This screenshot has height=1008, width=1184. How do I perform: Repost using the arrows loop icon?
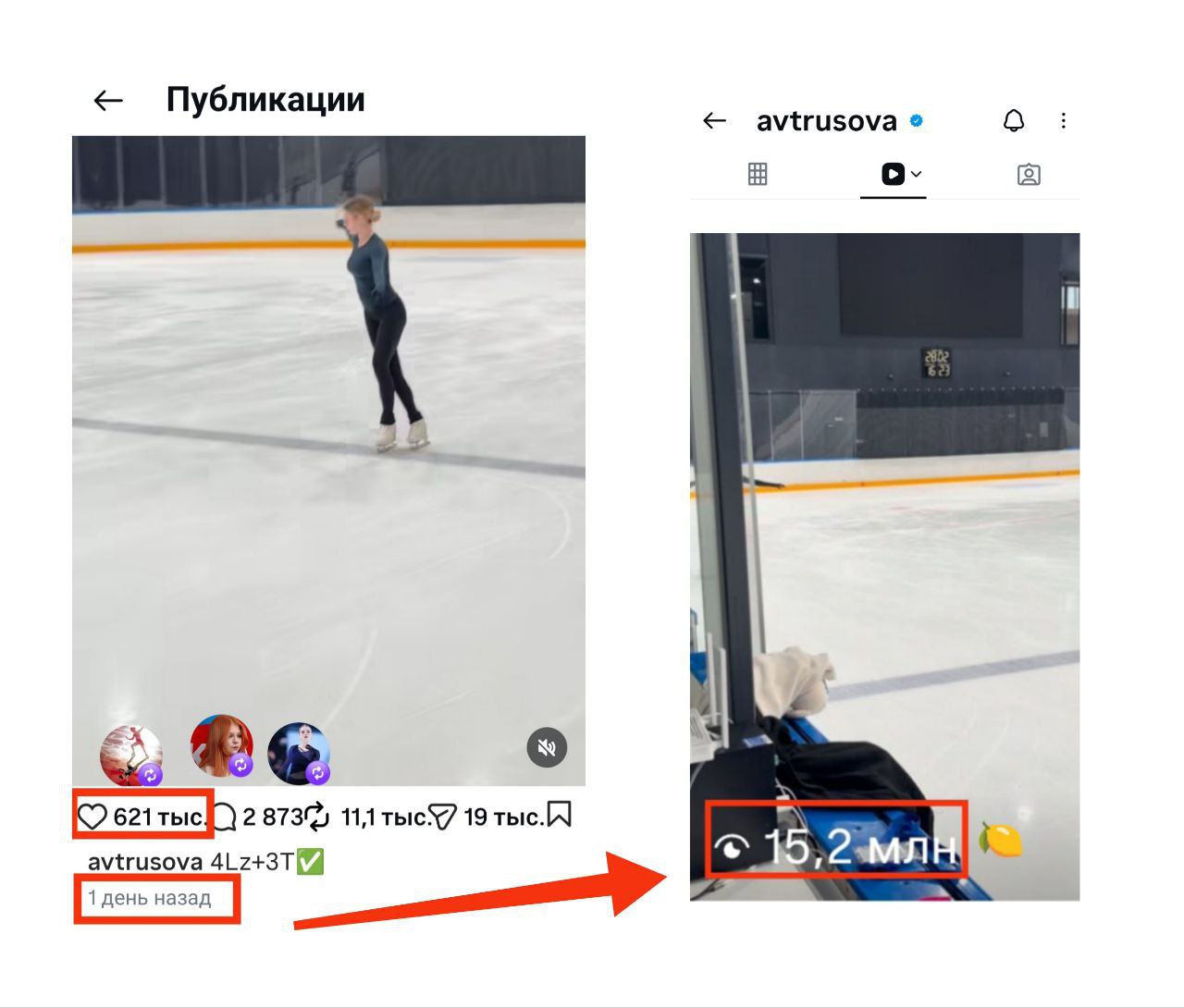pyautogui.click(x=317, y=817)
